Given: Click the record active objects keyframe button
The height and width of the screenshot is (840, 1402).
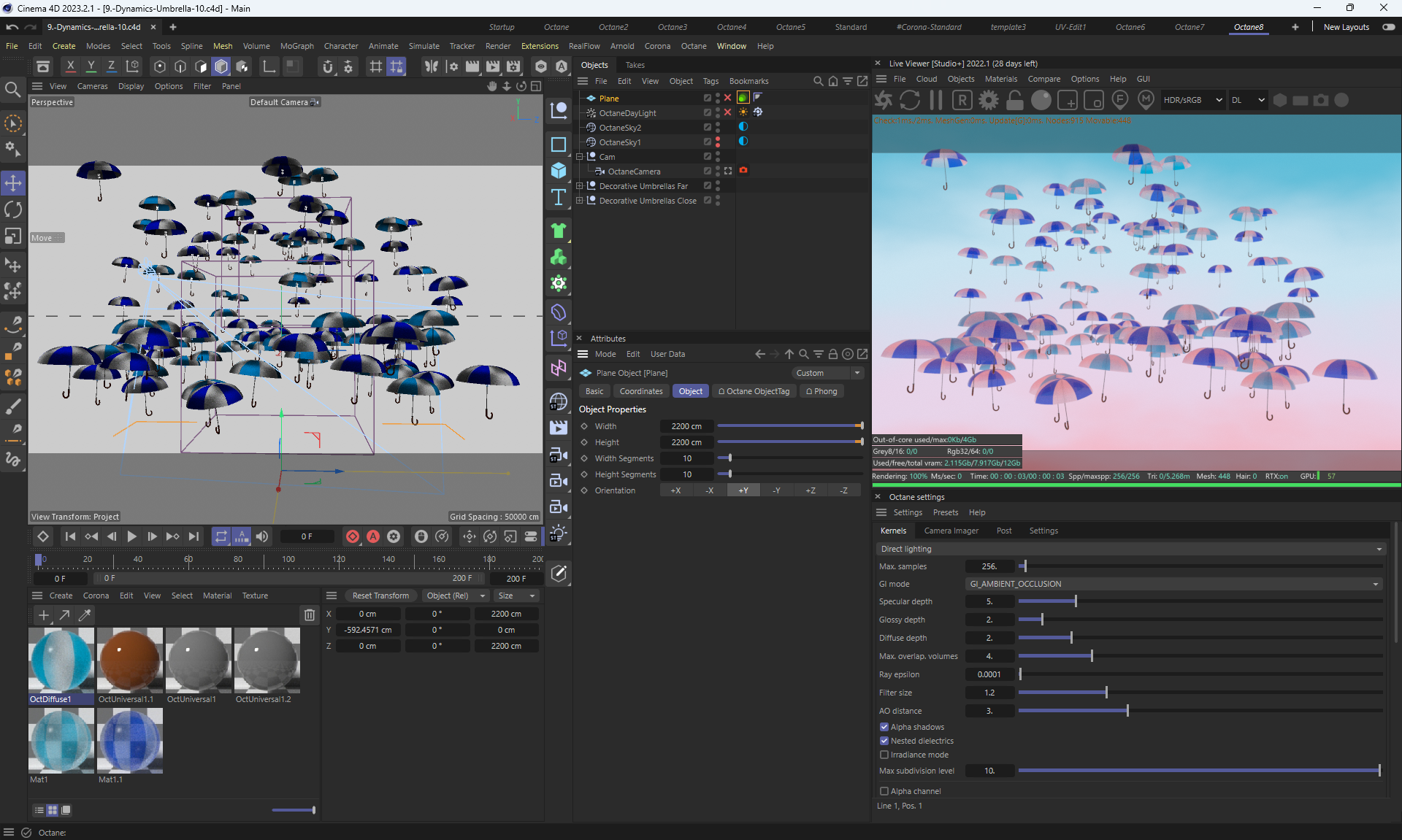Looking at the screenshot, I should click(353, 536).
